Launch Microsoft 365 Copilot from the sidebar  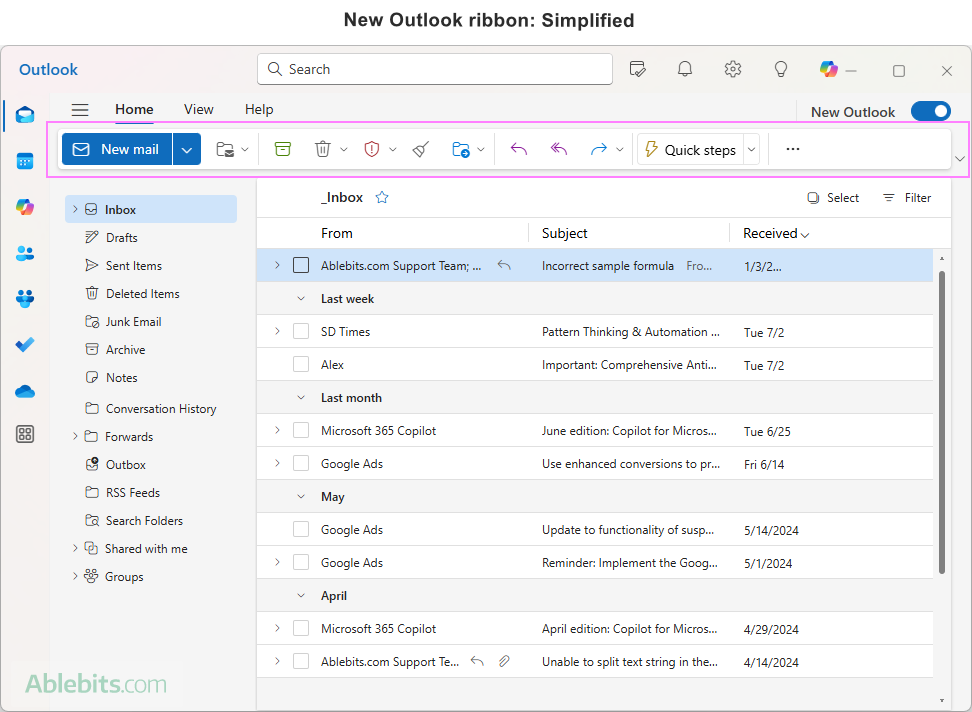[25, 207]
